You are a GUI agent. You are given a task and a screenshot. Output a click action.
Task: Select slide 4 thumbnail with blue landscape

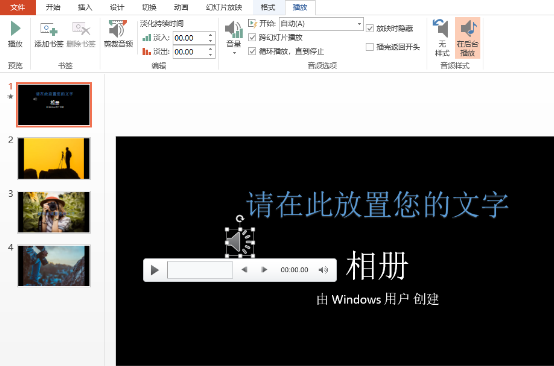pyautogui.click(x=54, y=266)
